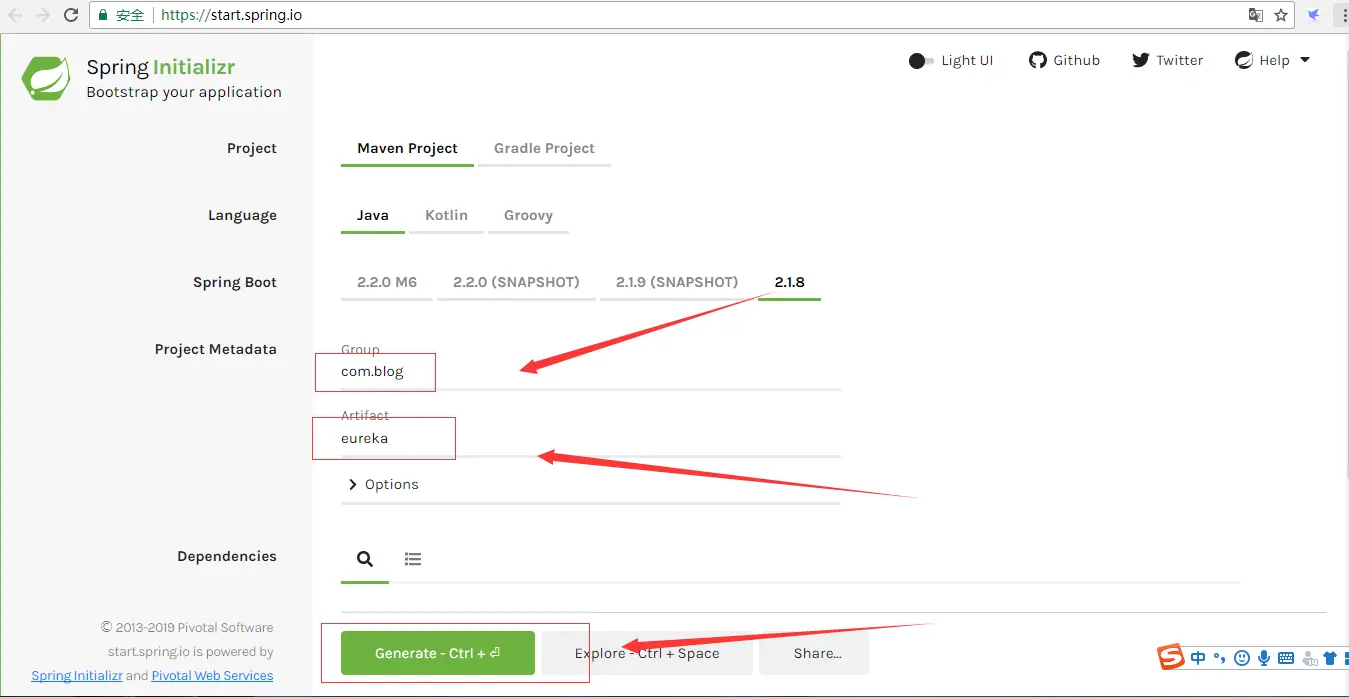Choose Groovy as the language
Screen dimensions: 1349x697
(528, 215)
